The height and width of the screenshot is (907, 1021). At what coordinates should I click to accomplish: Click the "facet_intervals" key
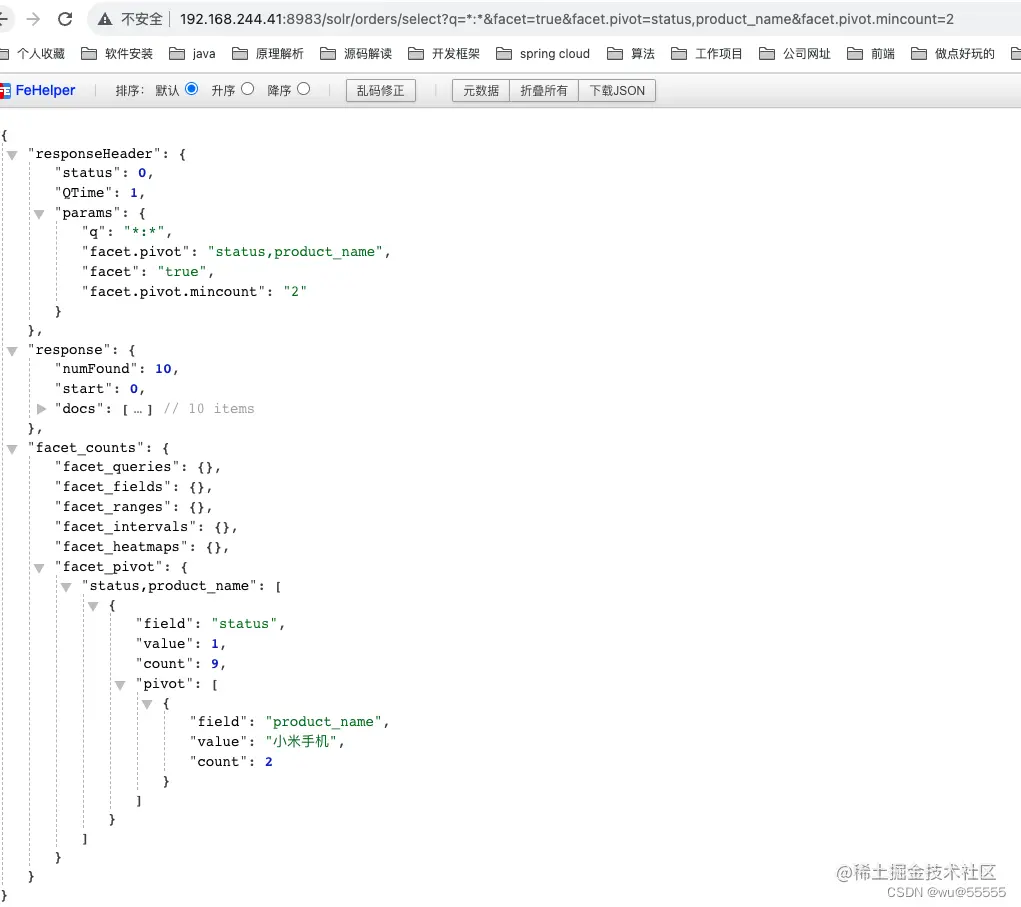pos(125,527)
